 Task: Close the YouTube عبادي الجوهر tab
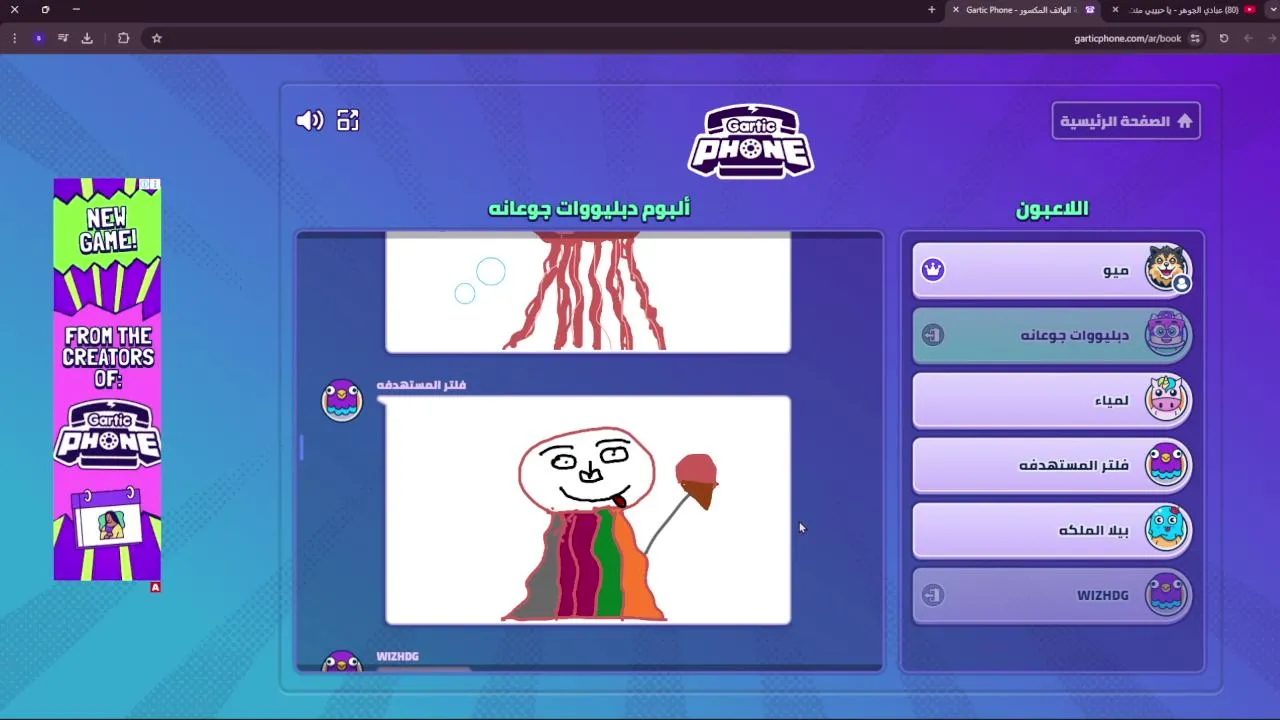pos(1115,10)
